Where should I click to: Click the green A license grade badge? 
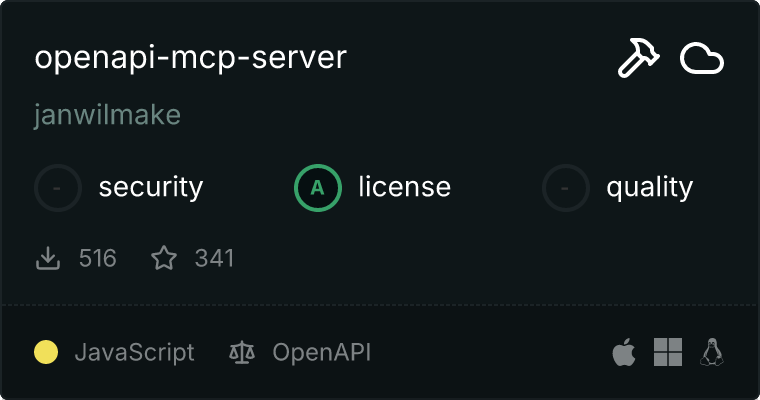pos(317,187)
